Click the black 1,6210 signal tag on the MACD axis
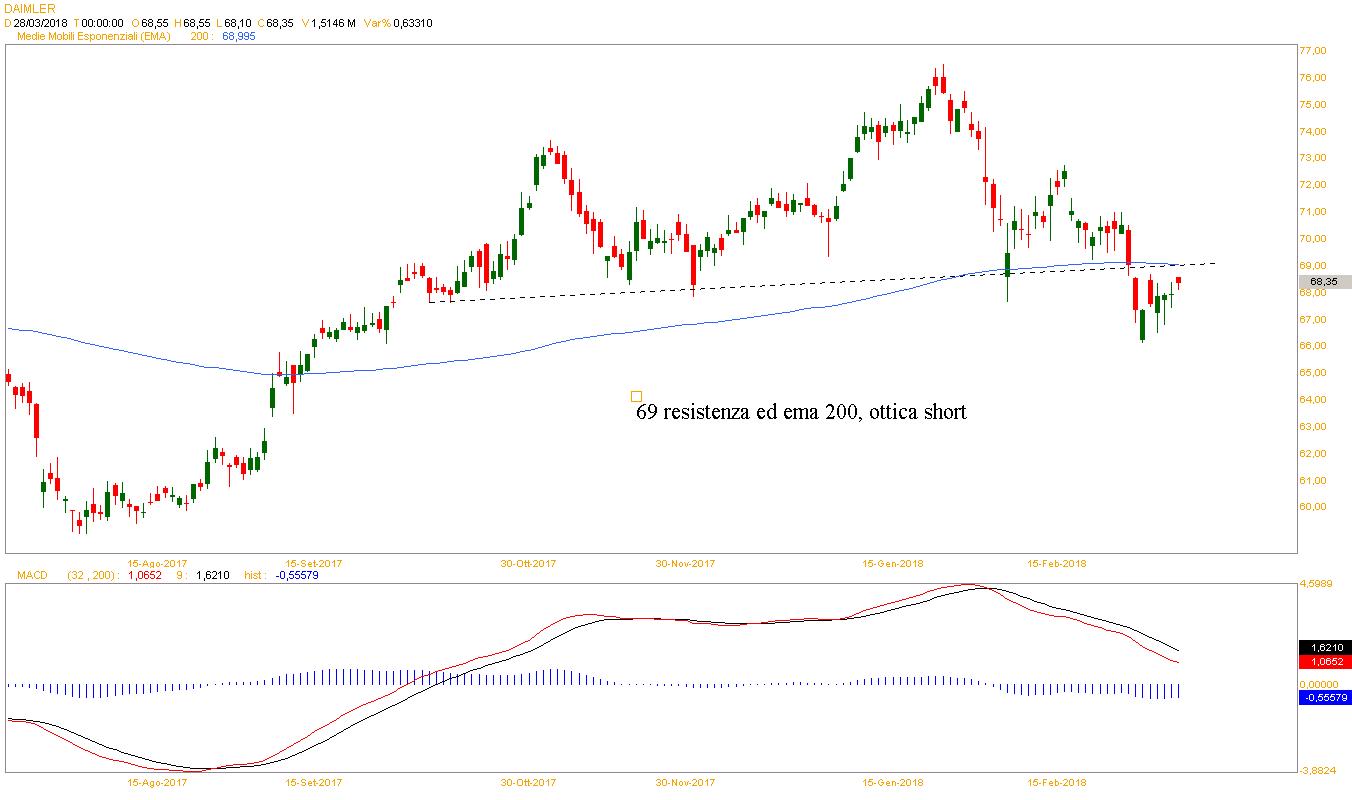The height and width of the screenshot is (800, 1352). (x=1324, y=647)
